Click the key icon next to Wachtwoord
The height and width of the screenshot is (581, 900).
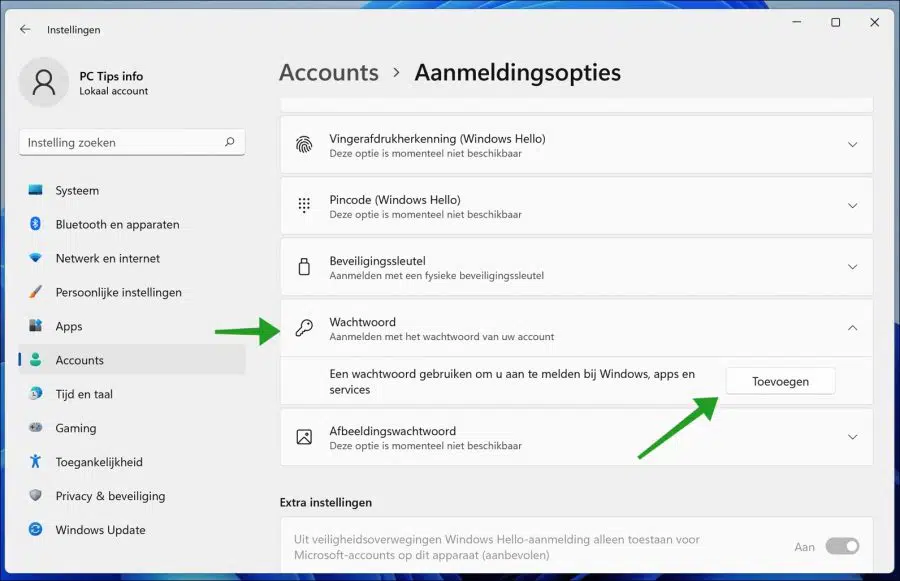tap(304, 327)
